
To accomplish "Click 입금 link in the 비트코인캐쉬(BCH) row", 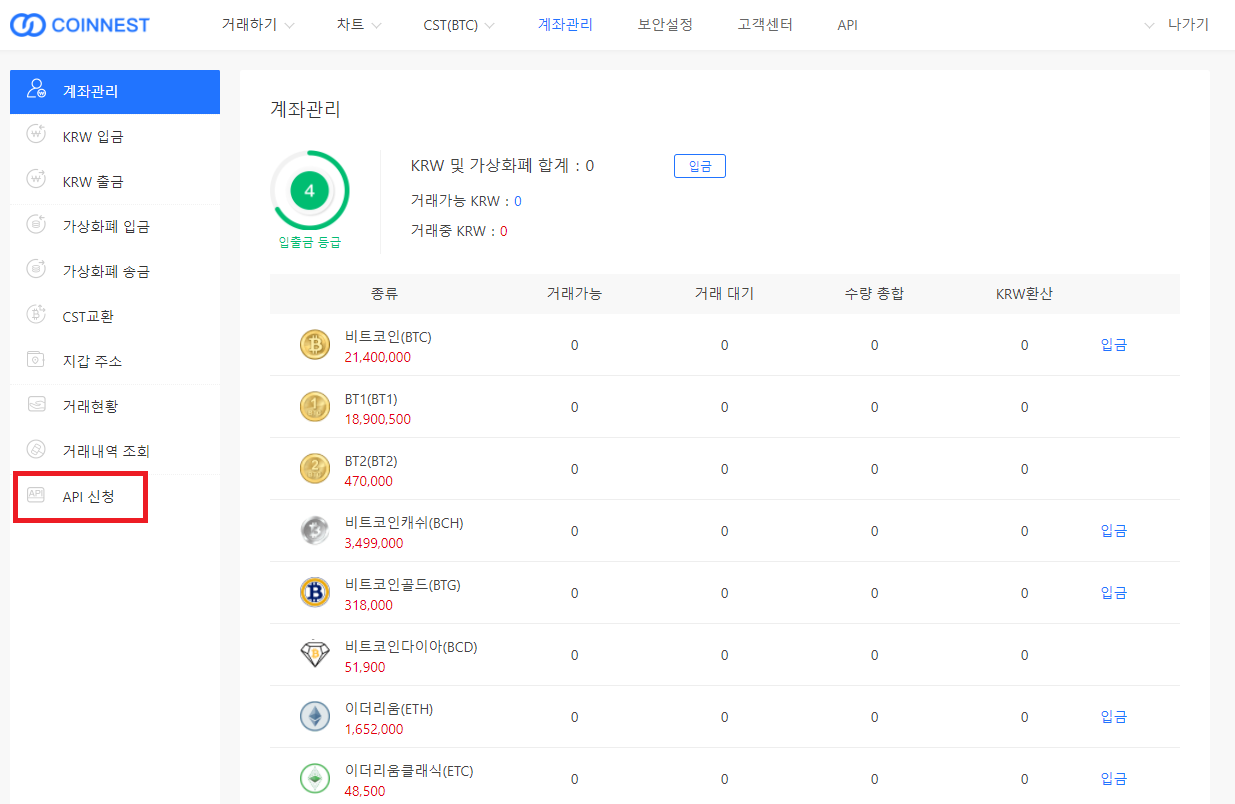I will pos(1114,531).
